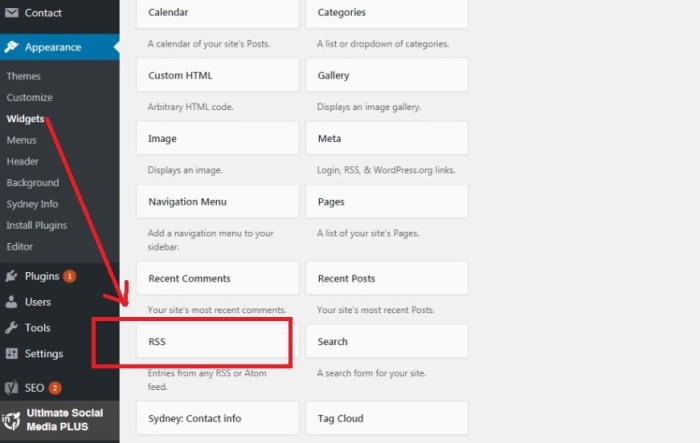This screenshot has width=700, height=443.
Task: Expand the Gallery widget
Action: 387,75
